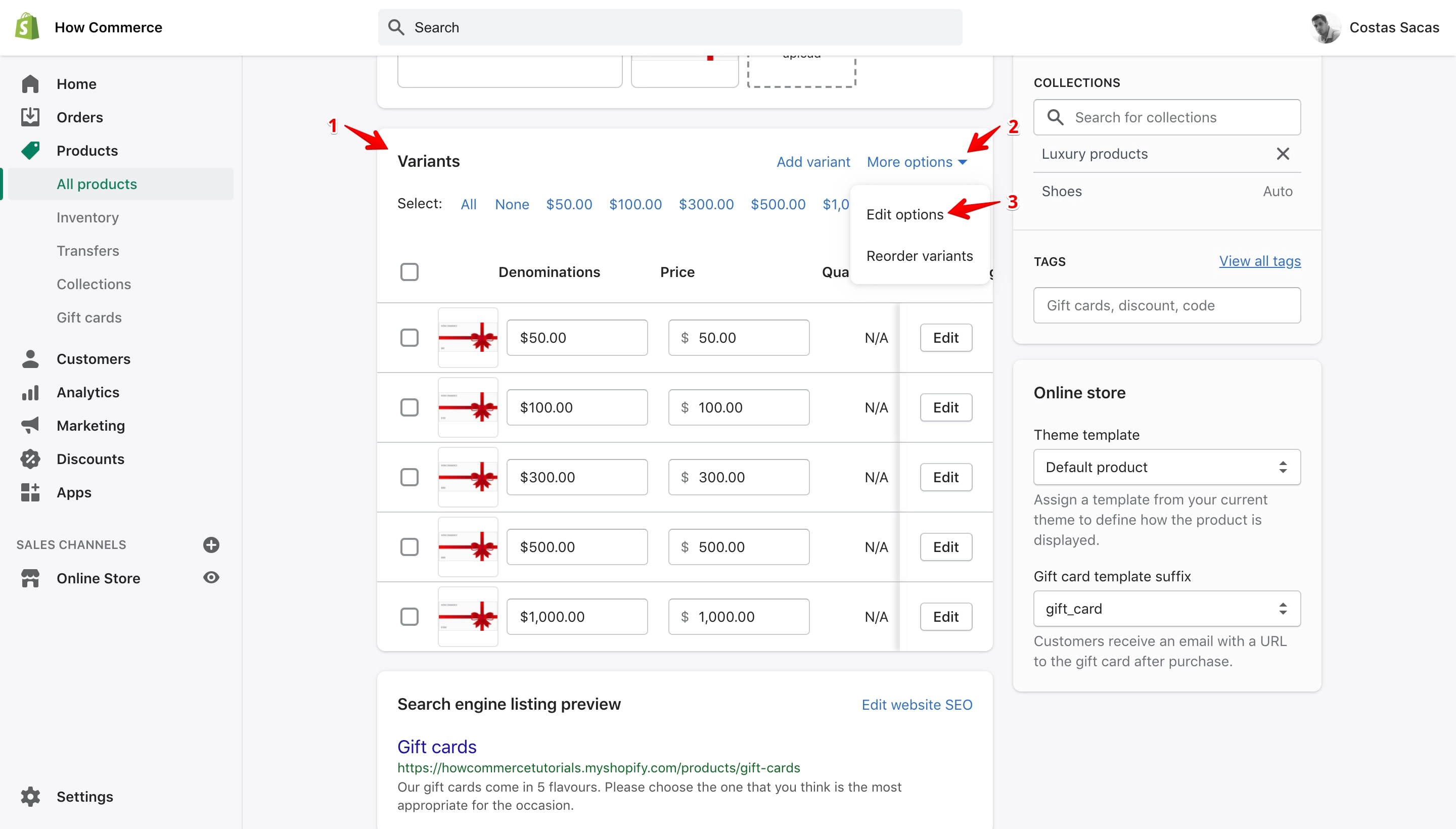Choose Reorder variants from the menu
The height and width of the screenshot is (829, 1456).
pos(919,256)
